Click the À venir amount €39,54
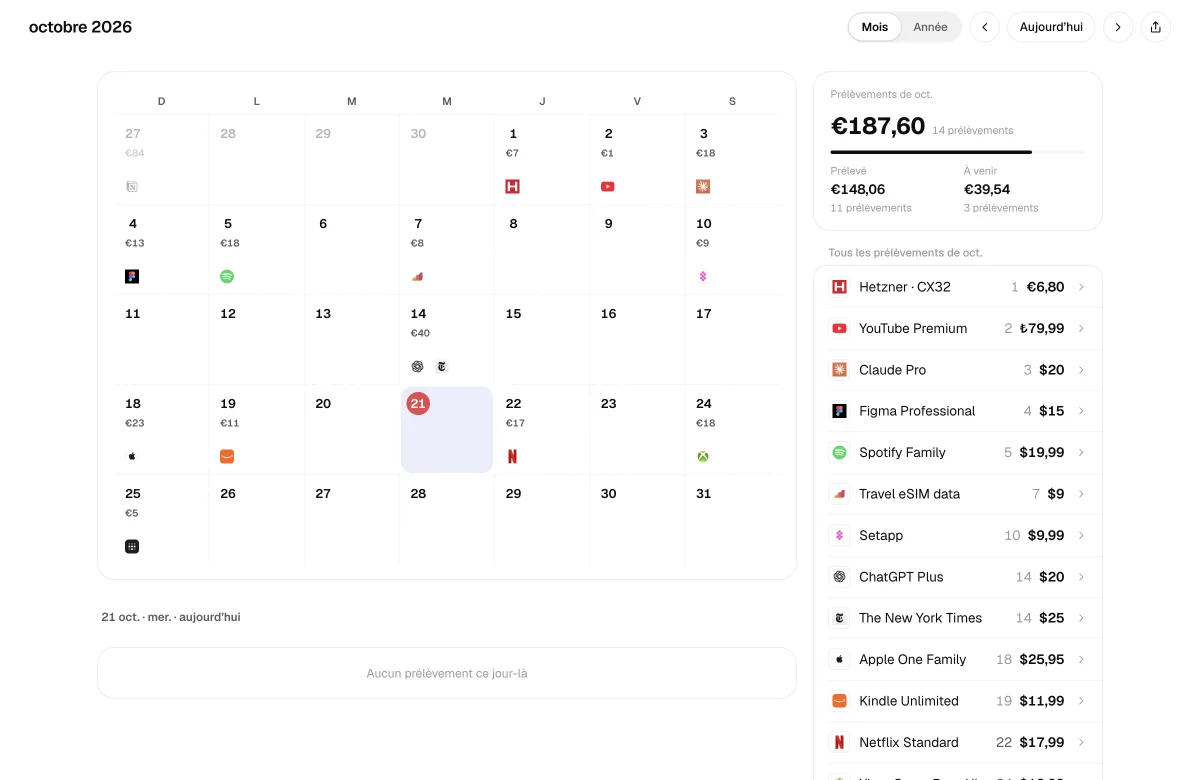This screenshot has width=1200, height=780. [987, 189]
